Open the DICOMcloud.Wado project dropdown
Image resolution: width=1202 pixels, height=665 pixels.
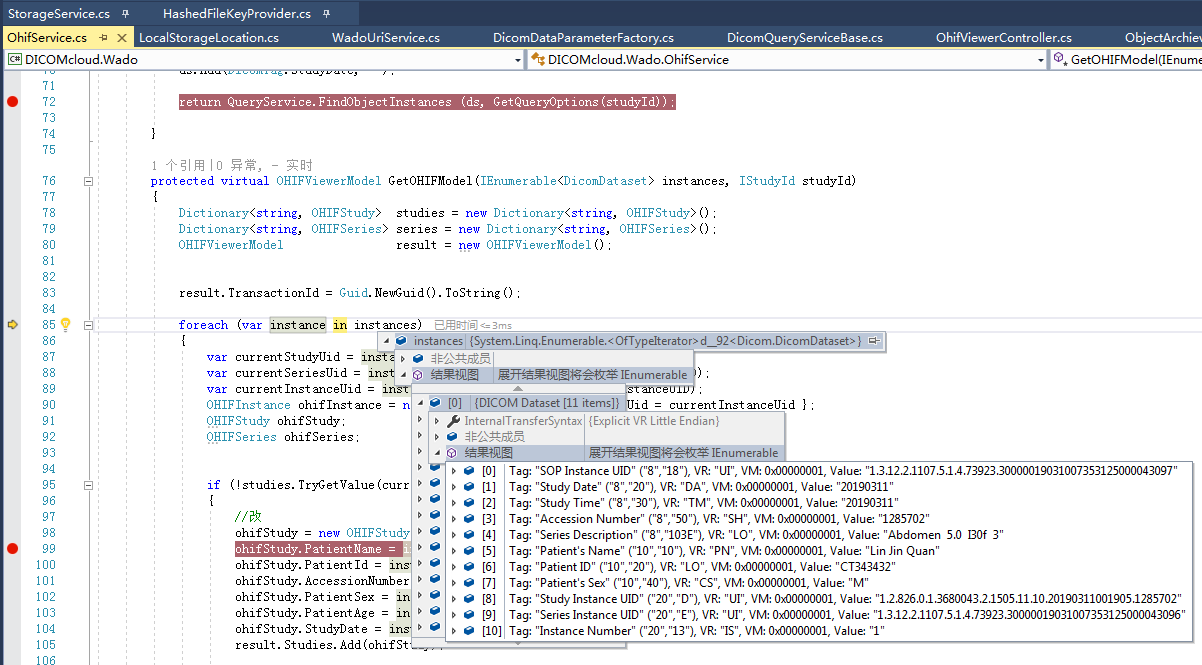coord(517,60)
